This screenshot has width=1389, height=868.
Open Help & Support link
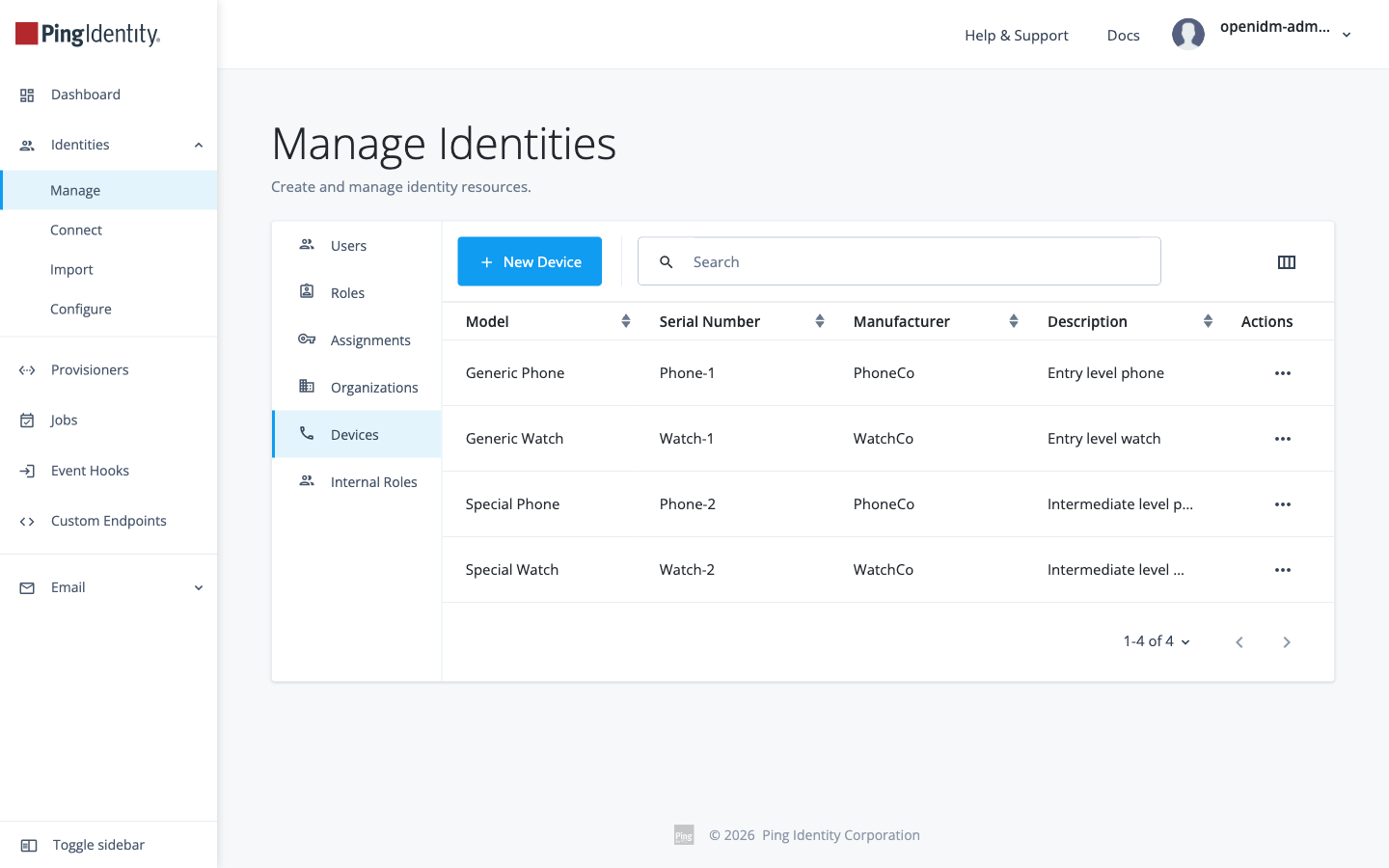click(1017, 35)
